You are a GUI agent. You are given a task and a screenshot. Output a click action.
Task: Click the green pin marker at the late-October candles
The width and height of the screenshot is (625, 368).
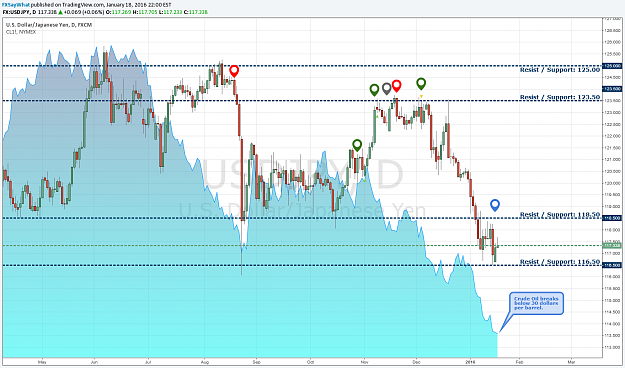click(x=357, y=145)
